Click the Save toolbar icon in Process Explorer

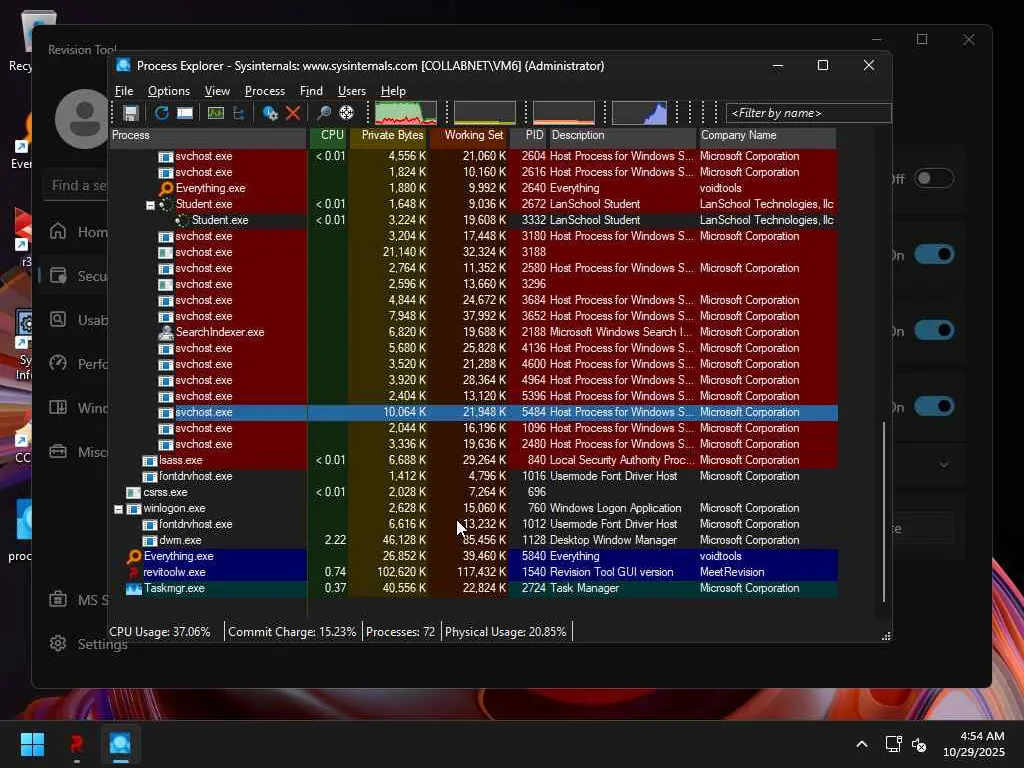tap(131, 113)
